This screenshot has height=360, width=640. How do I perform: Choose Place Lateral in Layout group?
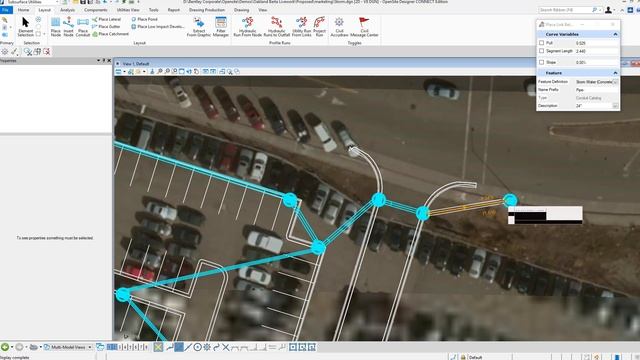tap(107, 19)
